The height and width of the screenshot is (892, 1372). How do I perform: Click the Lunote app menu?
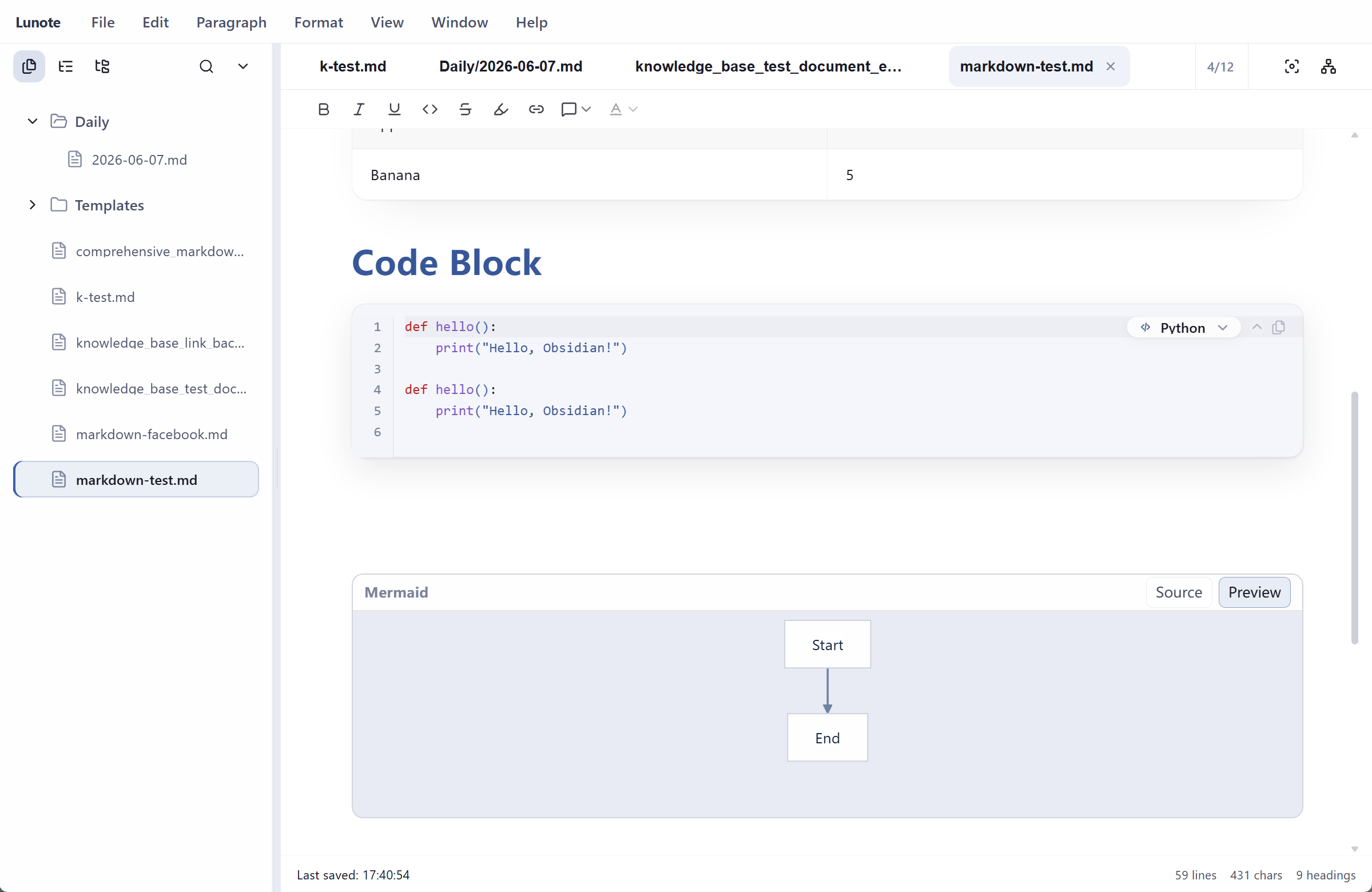[x=38, y=22]
